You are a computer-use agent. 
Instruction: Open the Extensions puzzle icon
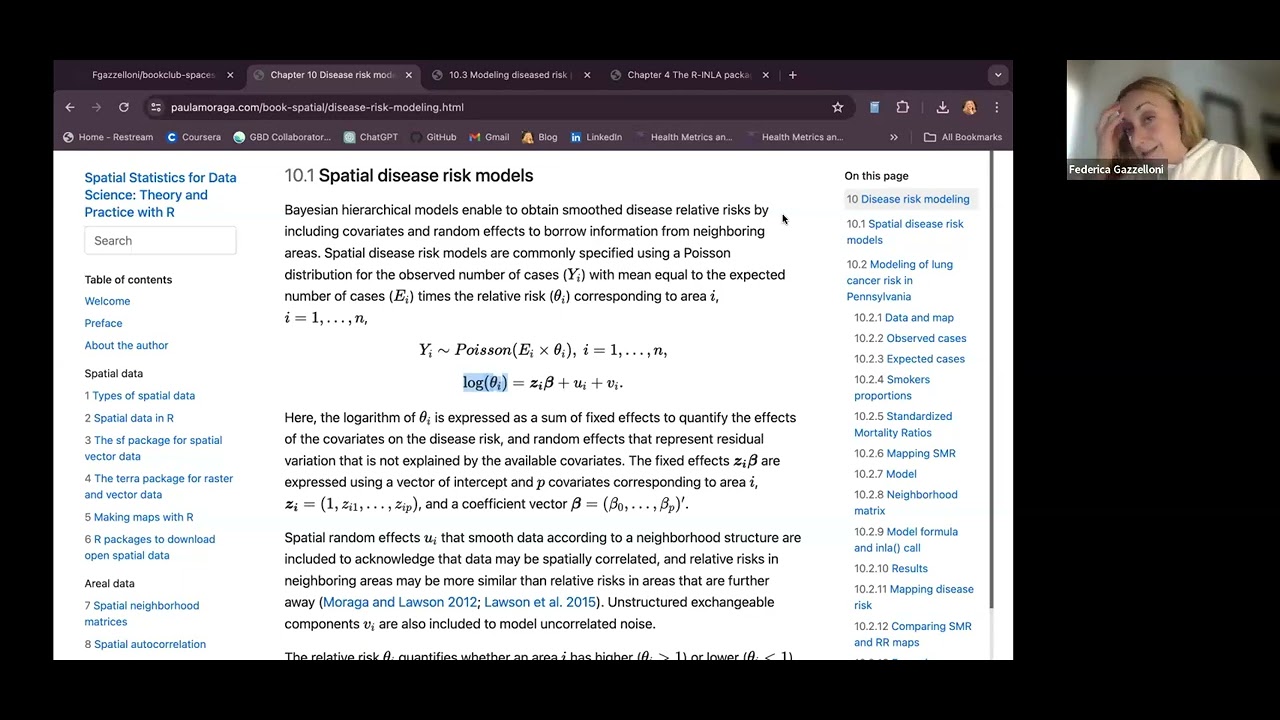coord(903,107)
